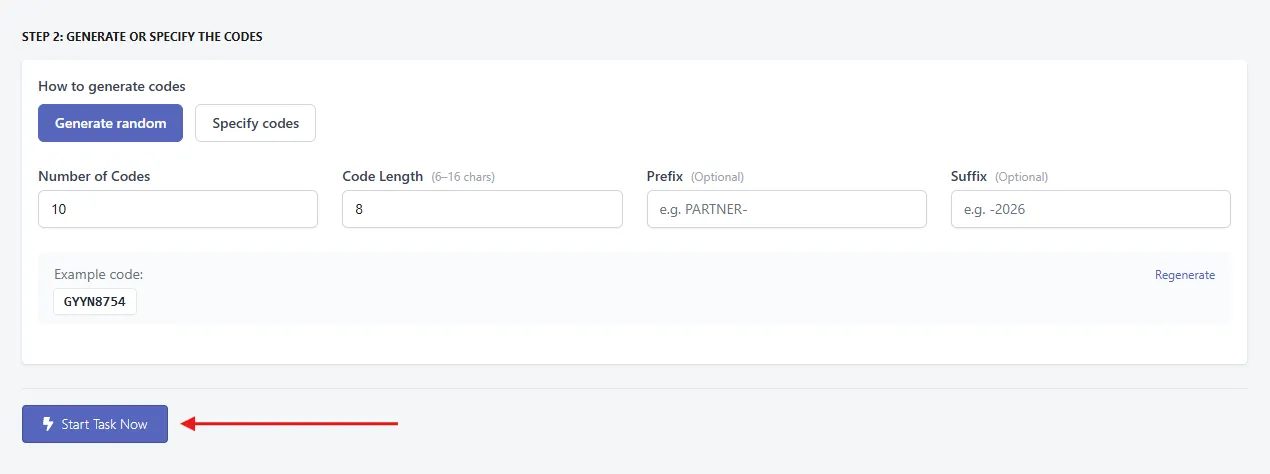Focus the Number of Codes field
Screen dimensions: 1270x474
(x=178, y=209)
